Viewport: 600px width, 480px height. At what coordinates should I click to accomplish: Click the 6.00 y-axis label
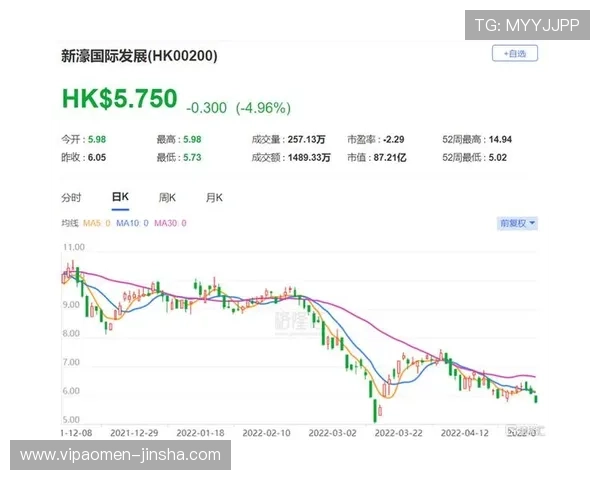click(x=71, y=391)
